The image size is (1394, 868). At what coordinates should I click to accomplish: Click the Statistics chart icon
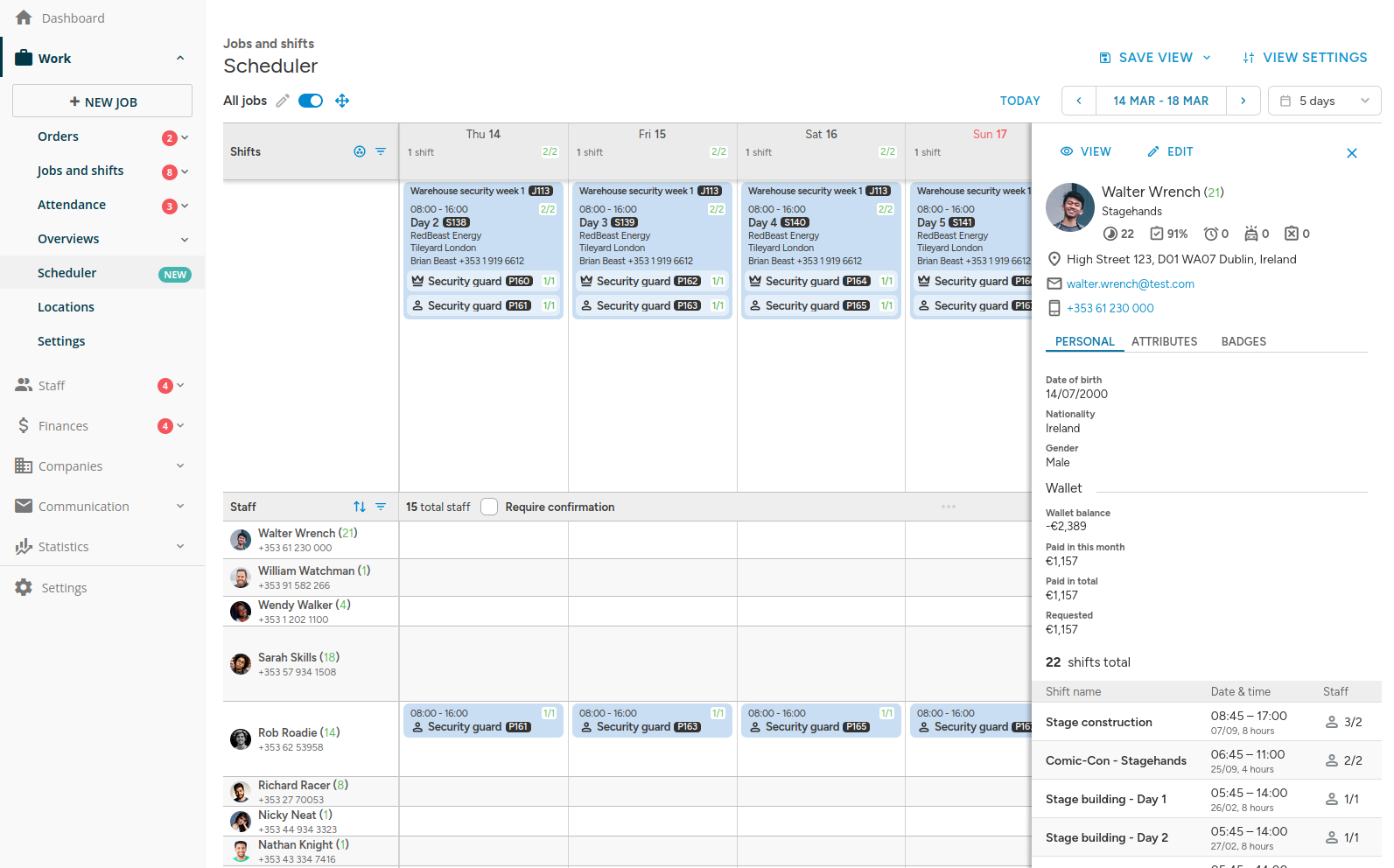24,546
